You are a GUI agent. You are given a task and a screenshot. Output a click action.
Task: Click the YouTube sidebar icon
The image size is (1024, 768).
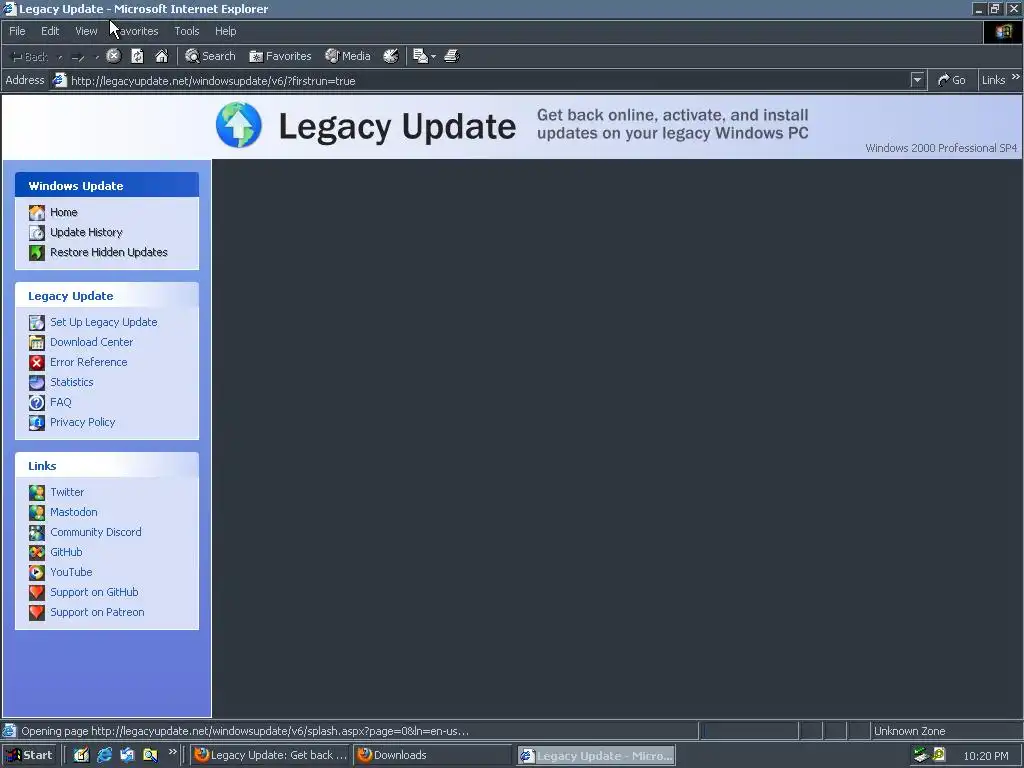point(37,573)
